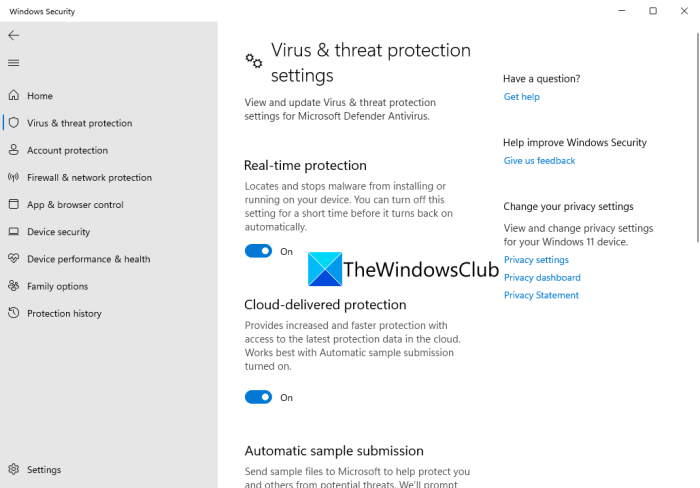Screen dimensions: 700x488
Task: Open the Get help link
Action: pyautogui.click(x=521, y=97)
